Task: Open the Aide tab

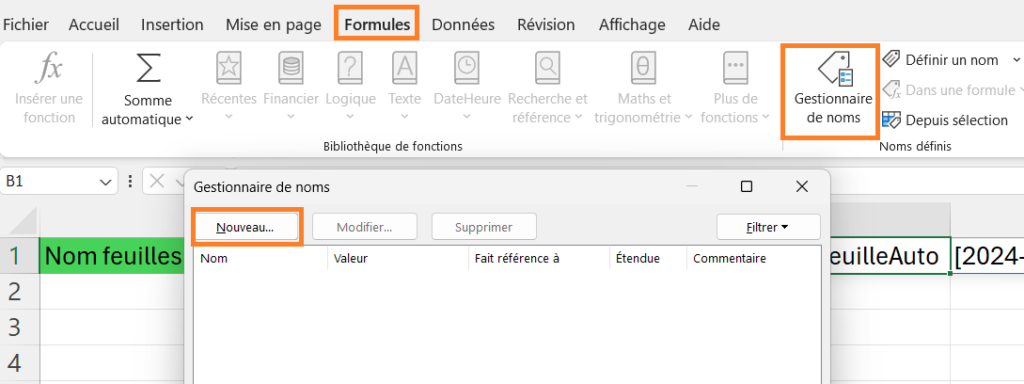Action: pos(704,25)
